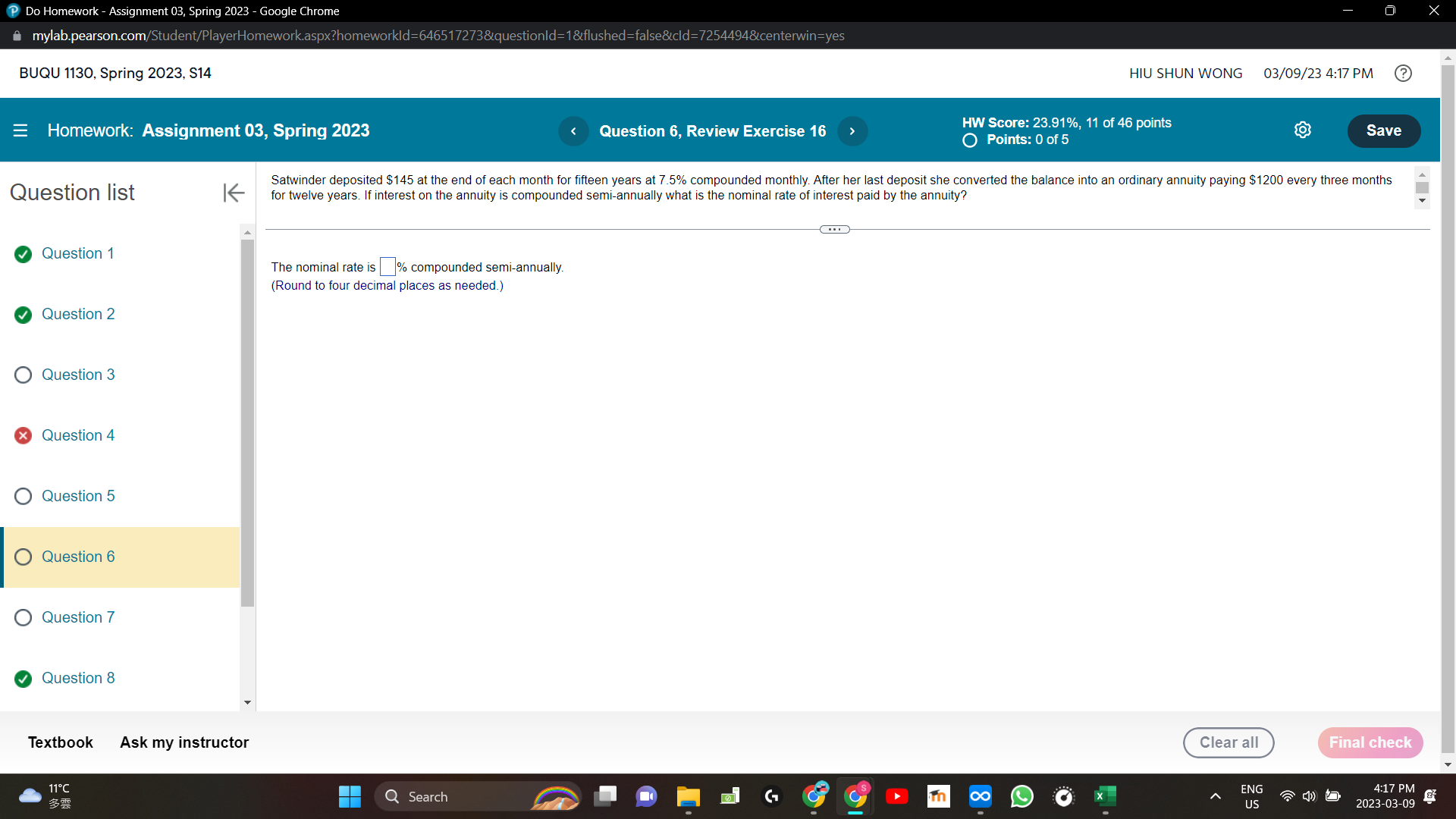The image size is (1456, 819).
Task: Select the radio circle next to Question 3
Action: point(23,375)
